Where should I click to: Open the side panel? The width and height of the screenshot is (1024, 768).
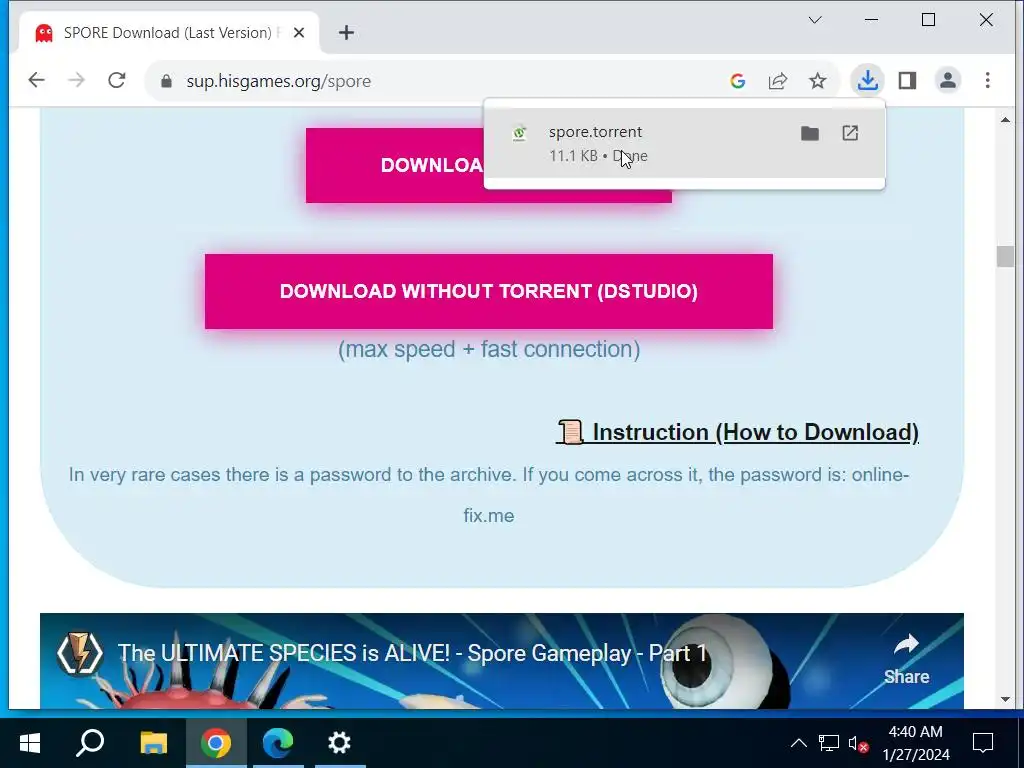pos(907,81)
